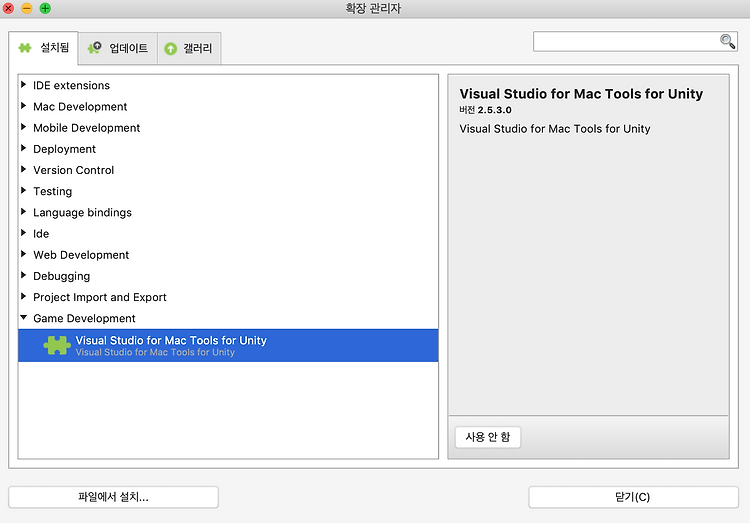Click the 파일에서 설치... button

(x=113, y=497)
